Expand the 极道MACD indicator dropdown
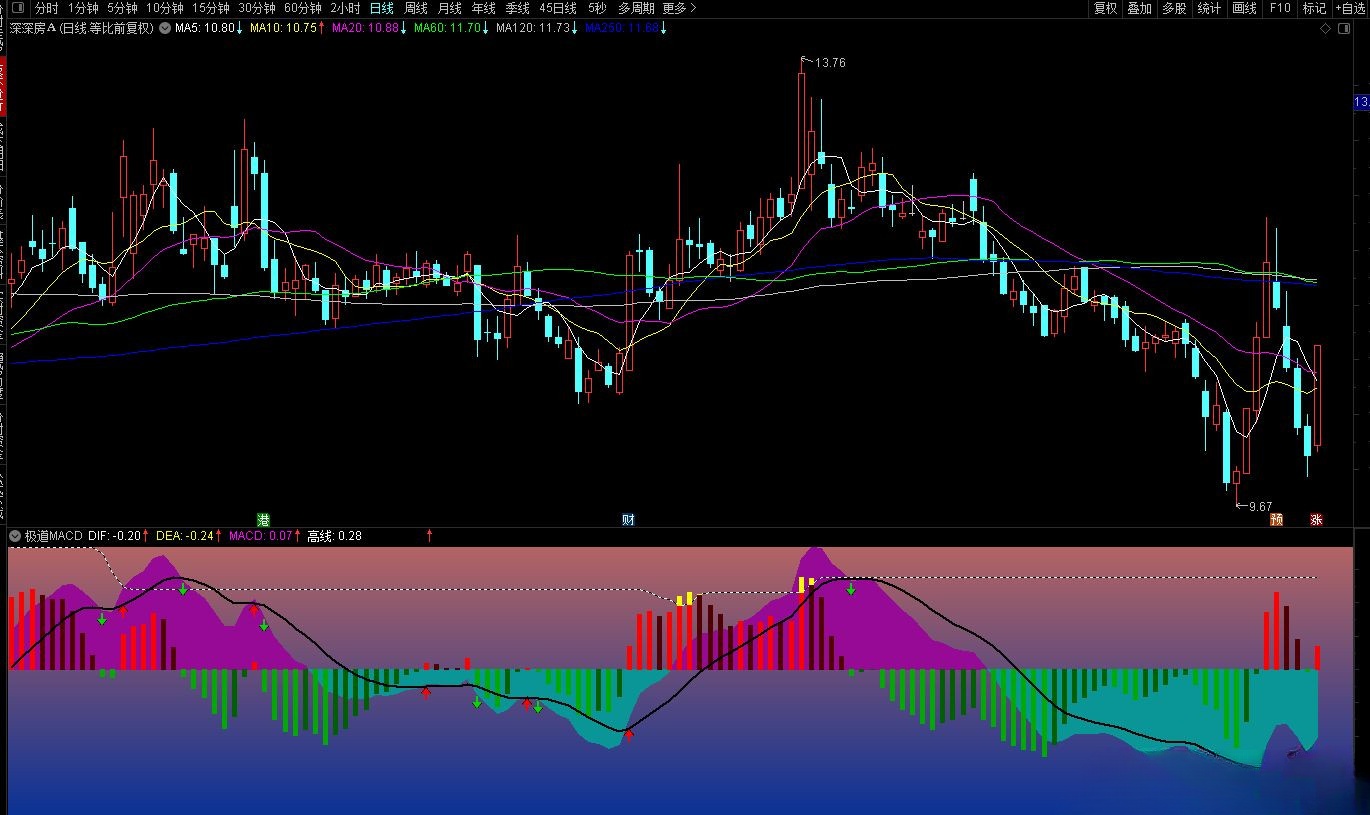The height and width of the screenshot is (815, 1370). [15, 536]
